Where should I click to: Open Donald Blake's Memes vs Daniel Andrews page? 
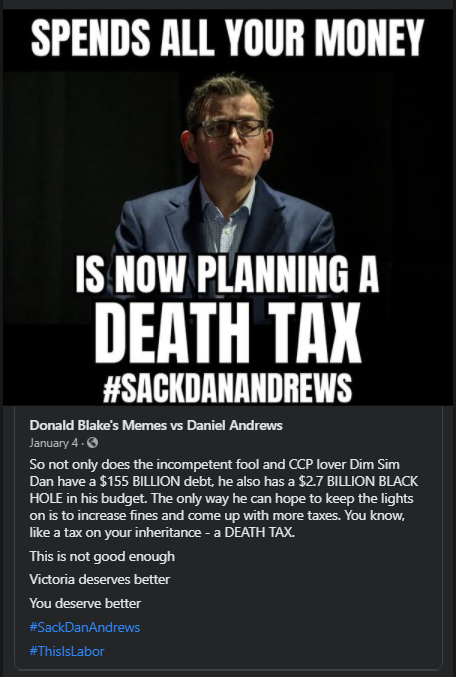click(156, 426)
